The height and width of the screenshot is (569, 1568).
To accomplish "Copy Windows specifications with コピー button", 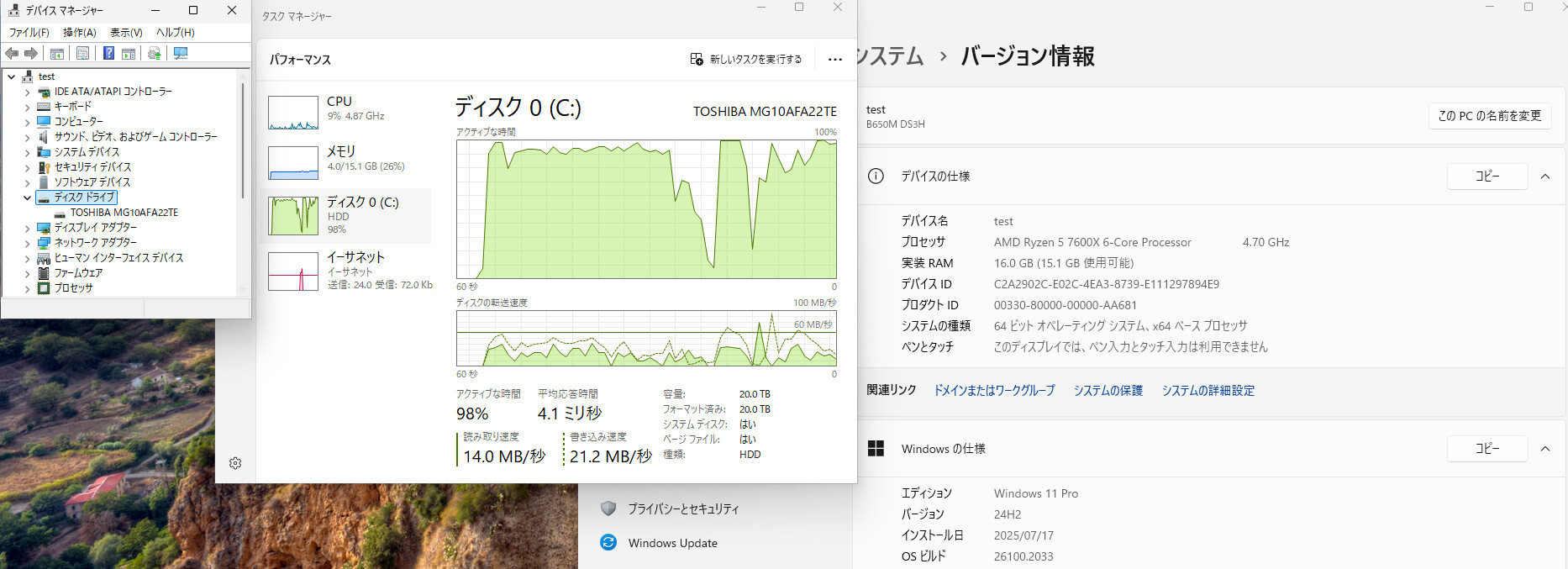I will click(1487, 449).
